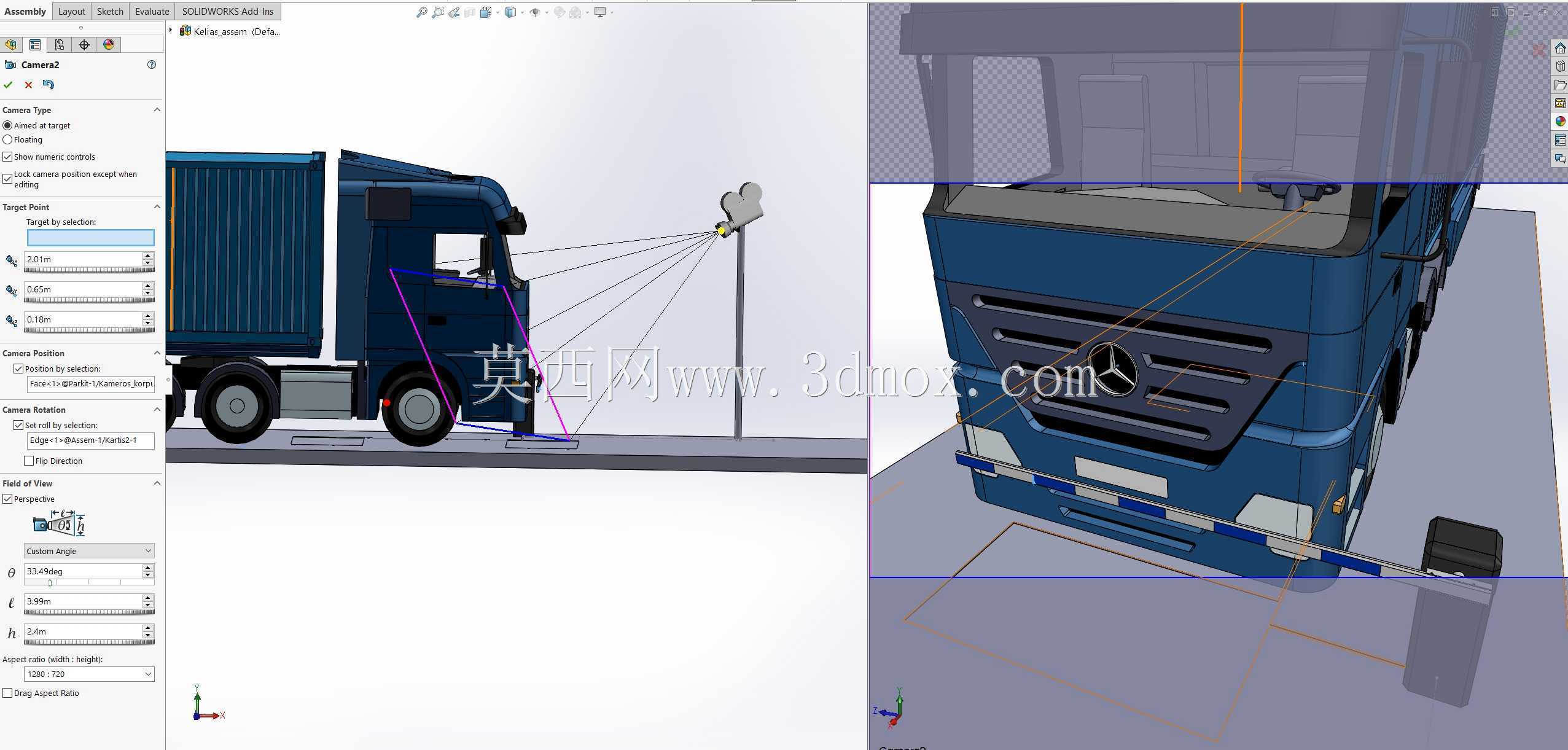Switch to the Assembly tab
The width and height of the screenshot is (1568, 750).
point(25,11)
